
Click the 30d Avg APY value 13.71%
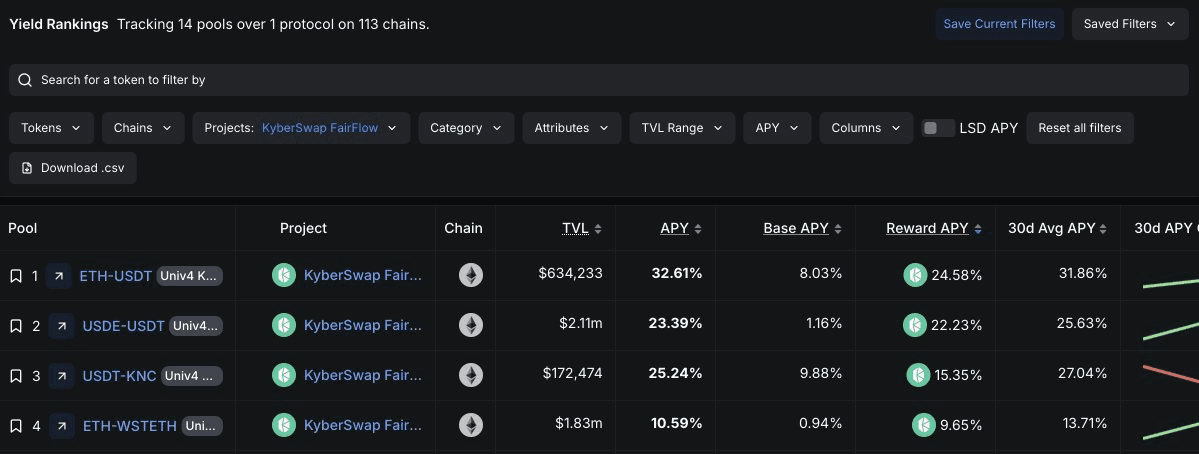pos(1084,423)
